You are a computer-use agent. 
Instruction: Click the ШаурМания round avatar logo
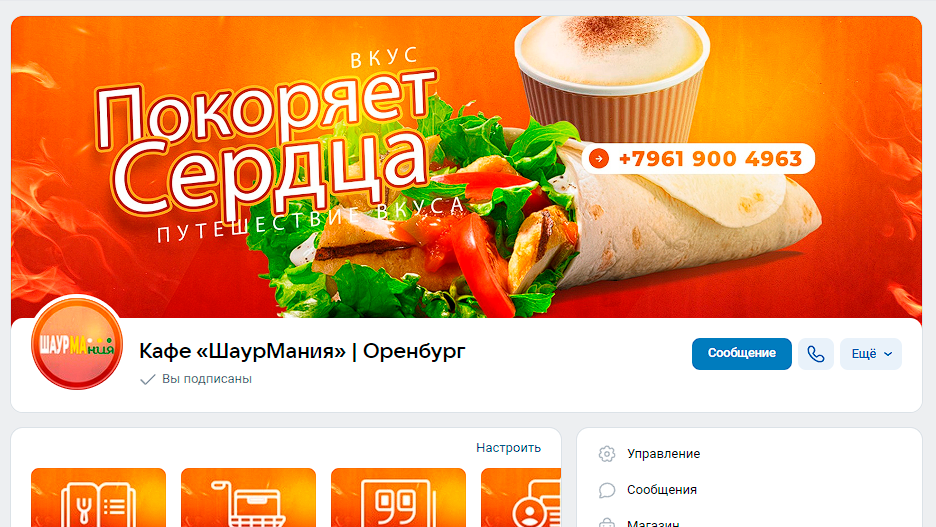point(77,344)
